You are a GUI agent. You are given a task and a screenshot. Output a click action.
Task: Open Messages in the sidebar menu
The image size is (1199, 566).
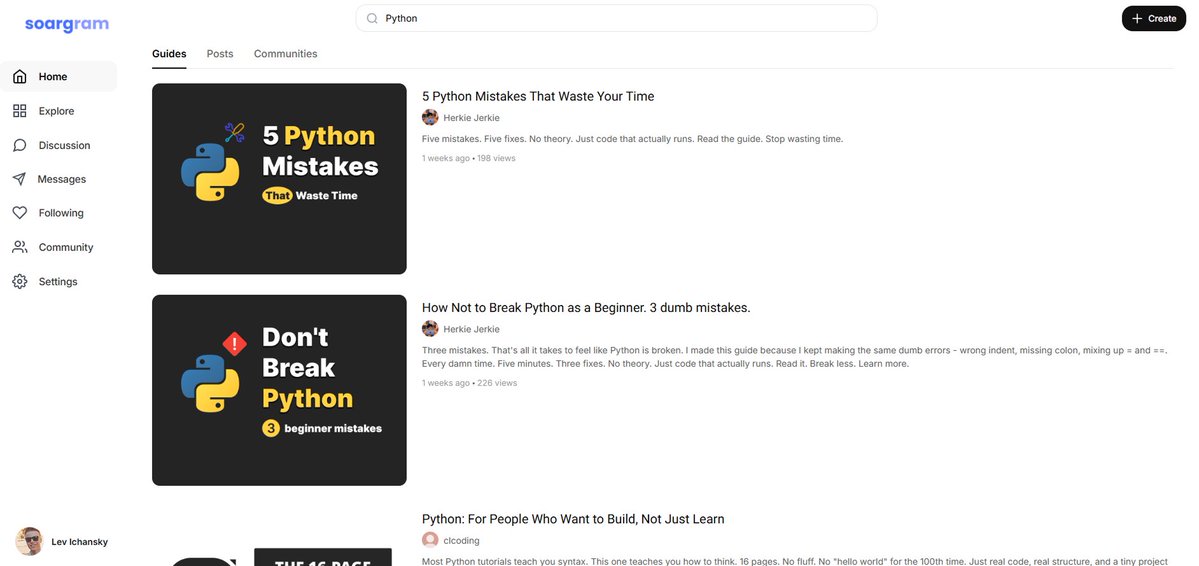59,179
